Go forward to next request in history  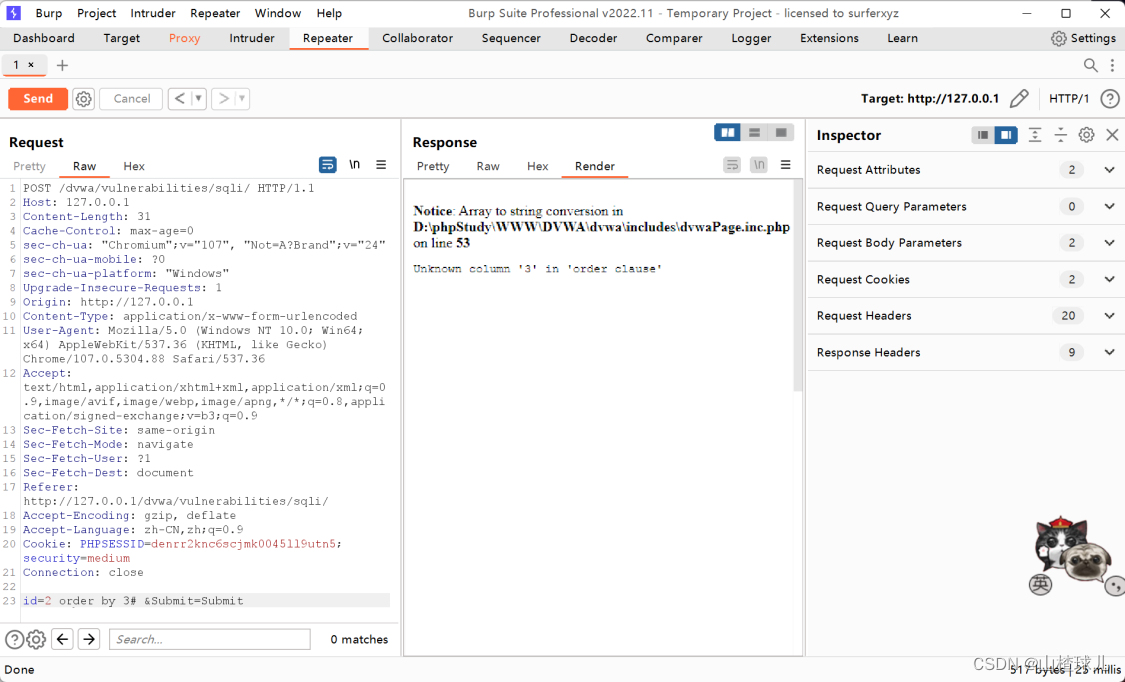[x=223, y=99]
